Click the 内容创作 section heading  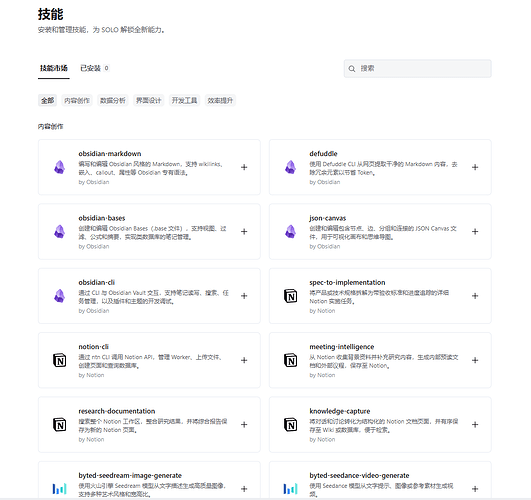tap(50, 126)
